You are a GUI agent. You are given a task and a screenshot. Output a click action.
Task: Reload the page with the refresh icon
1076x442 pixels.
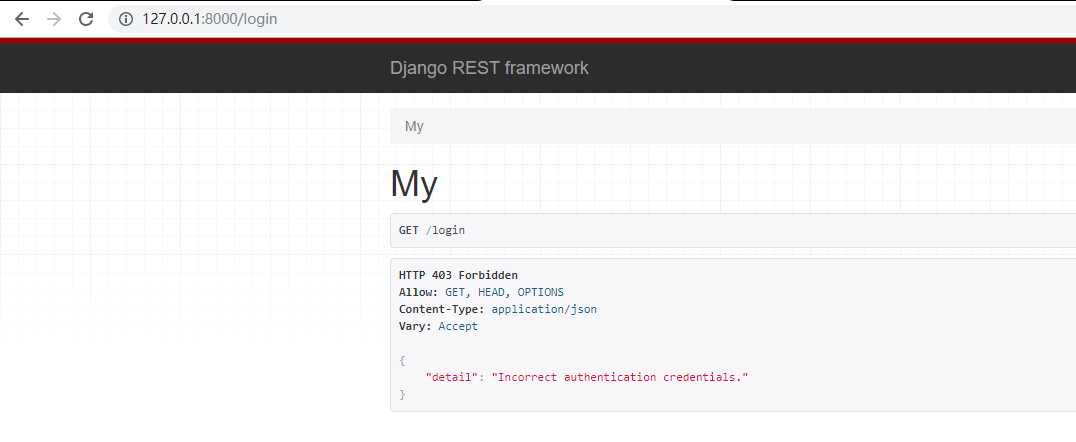coord(86,19)
